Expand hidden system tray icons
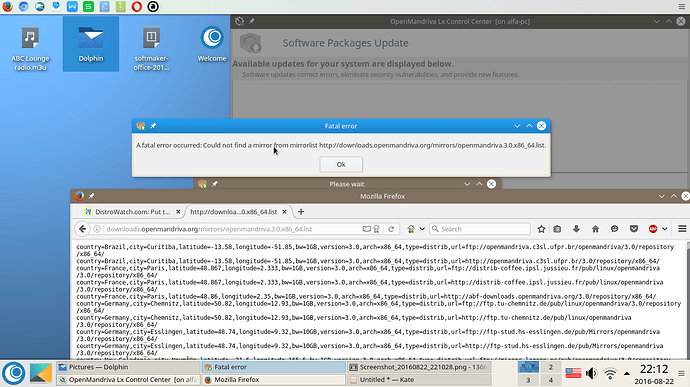The height and width of the screenshot is (387, 690). pos(627,374)
